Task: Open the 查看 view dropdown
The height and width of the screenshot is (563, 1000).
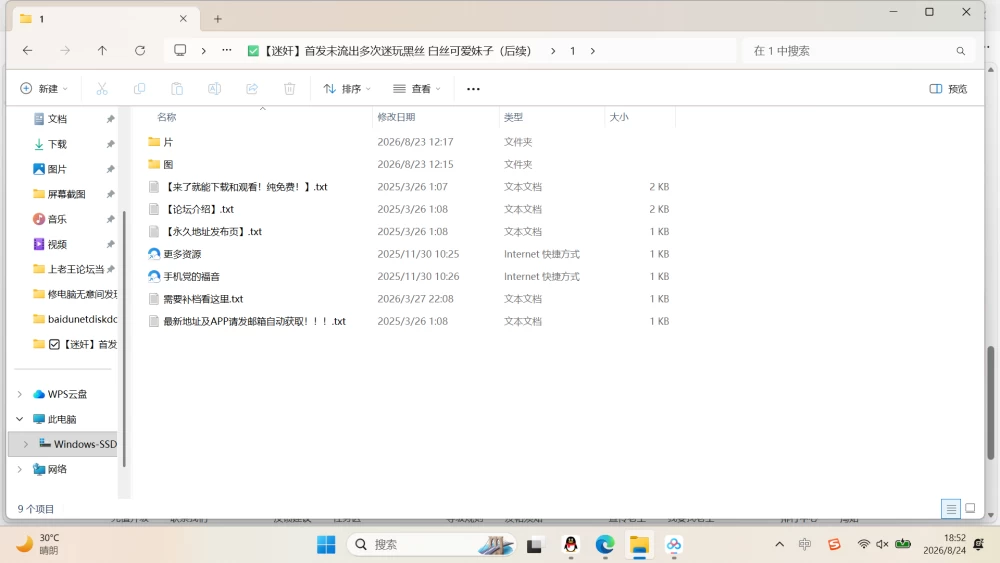Action: (416, 89)
